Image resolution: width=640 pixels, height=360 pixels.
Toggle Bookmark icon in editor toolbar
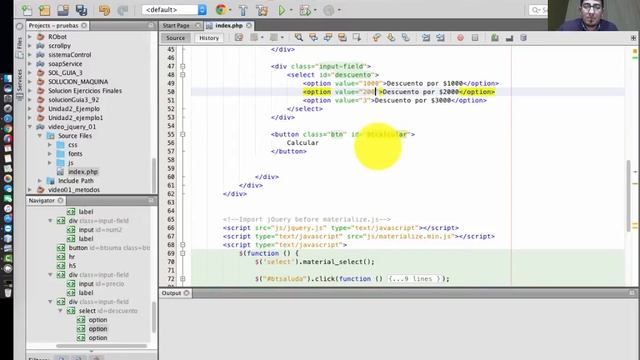(405, 38)
